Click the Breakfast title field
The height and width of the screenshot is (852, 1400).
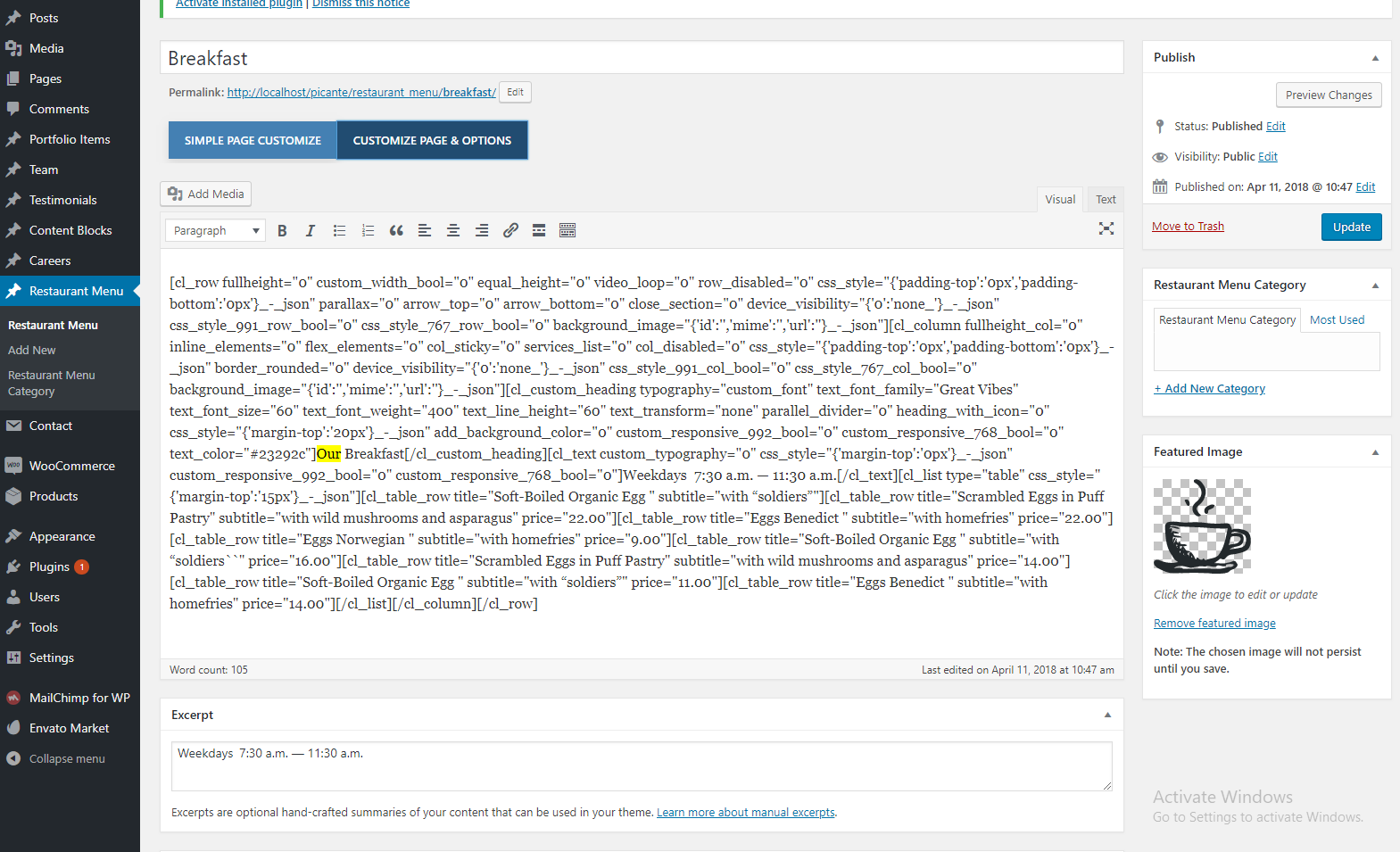click(x=642, y=58)
